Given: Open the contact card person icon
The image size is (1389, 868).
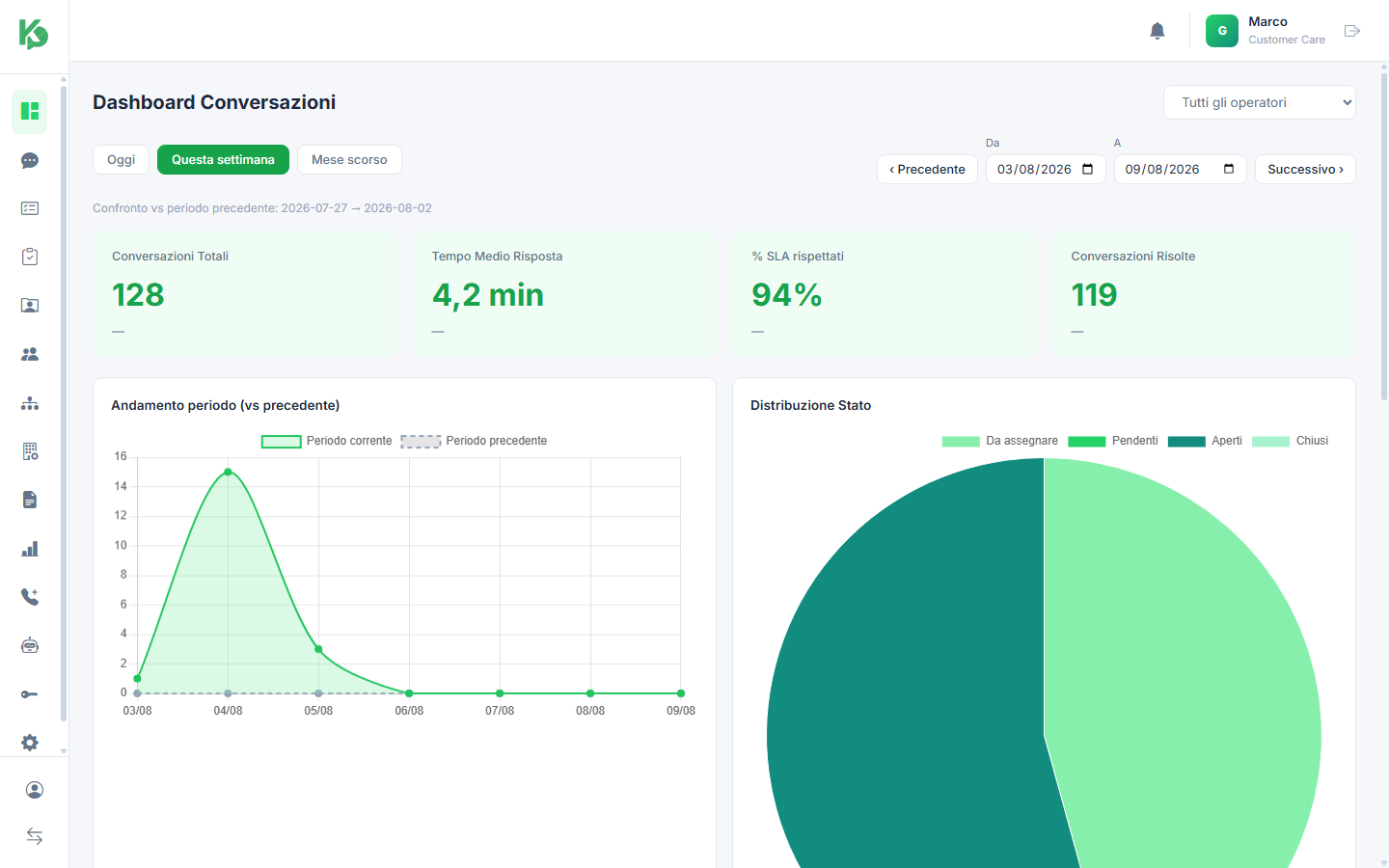Looking at the screenshot, I should tap(30, 306).
